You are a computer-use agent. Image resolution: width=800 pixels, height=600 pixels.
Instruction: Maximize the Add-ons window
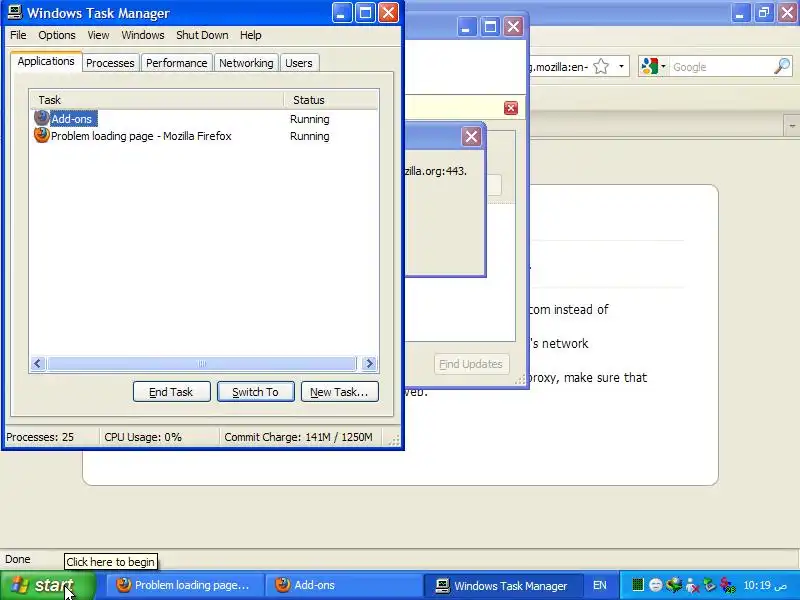coord(490,27)
